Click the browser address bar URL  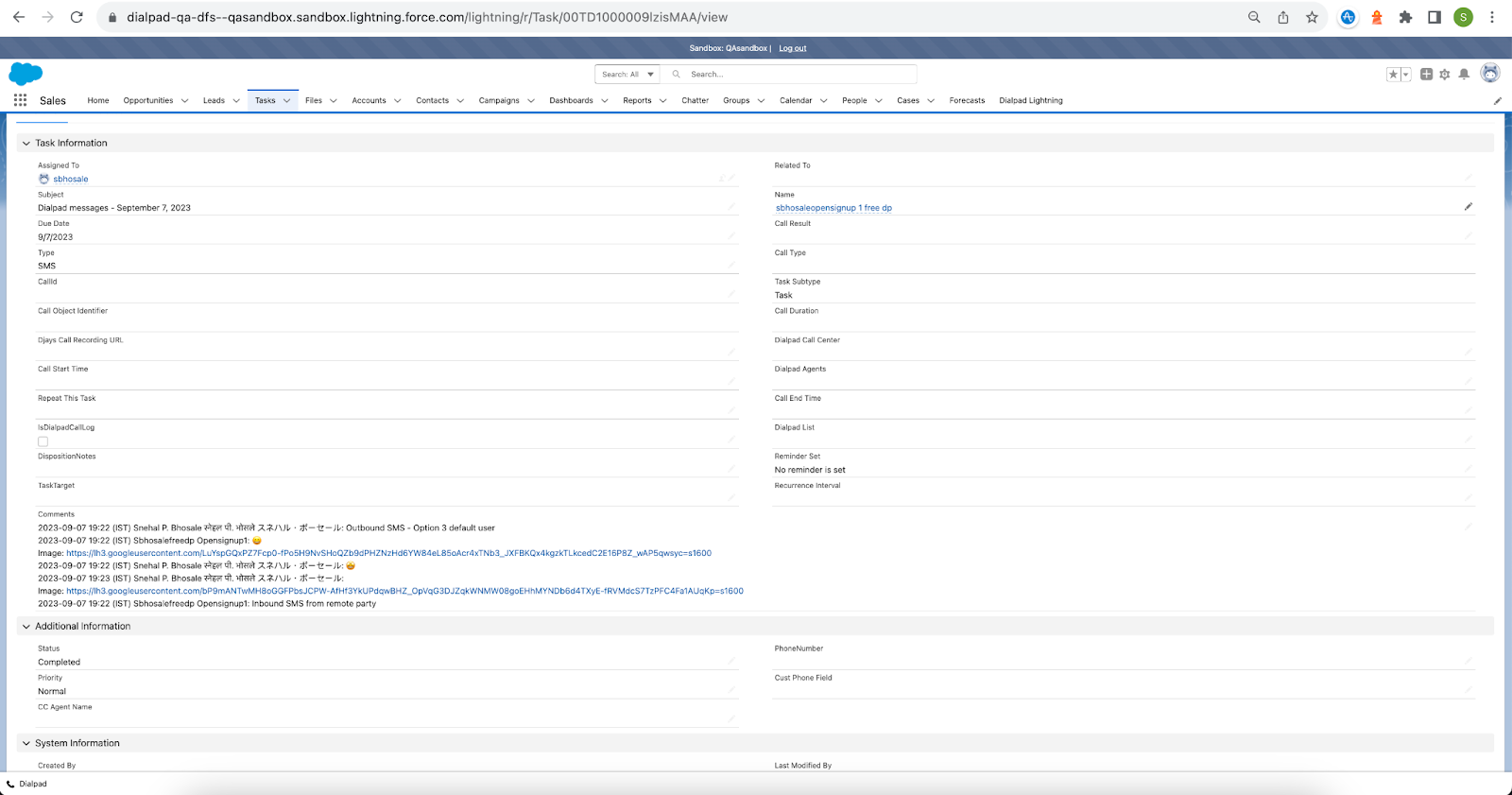click(x=427, y=17)
